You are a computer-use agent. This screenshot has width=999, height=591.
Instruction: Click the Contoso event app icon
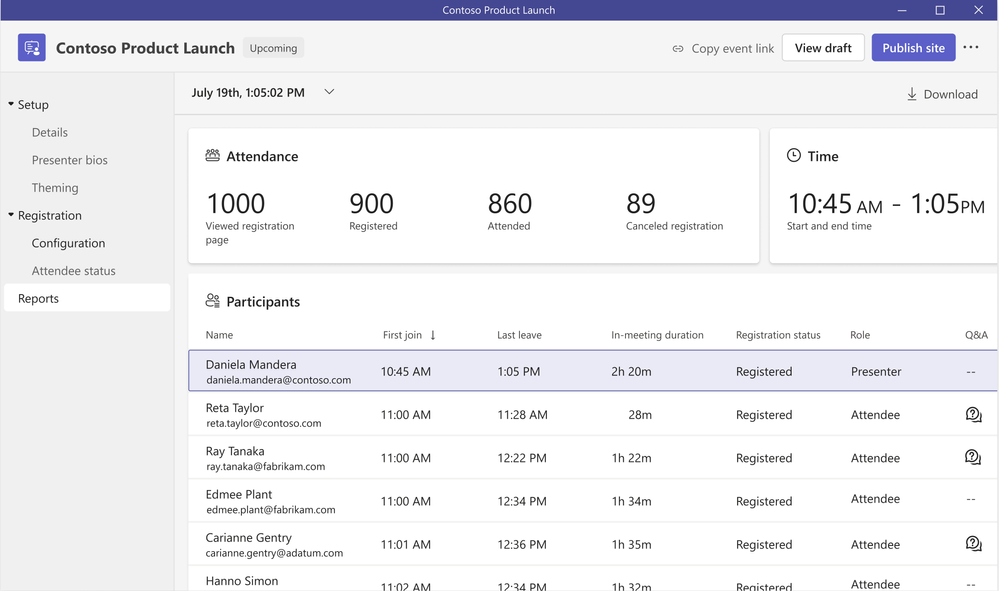pyautogui.click(x=32, y=48)
